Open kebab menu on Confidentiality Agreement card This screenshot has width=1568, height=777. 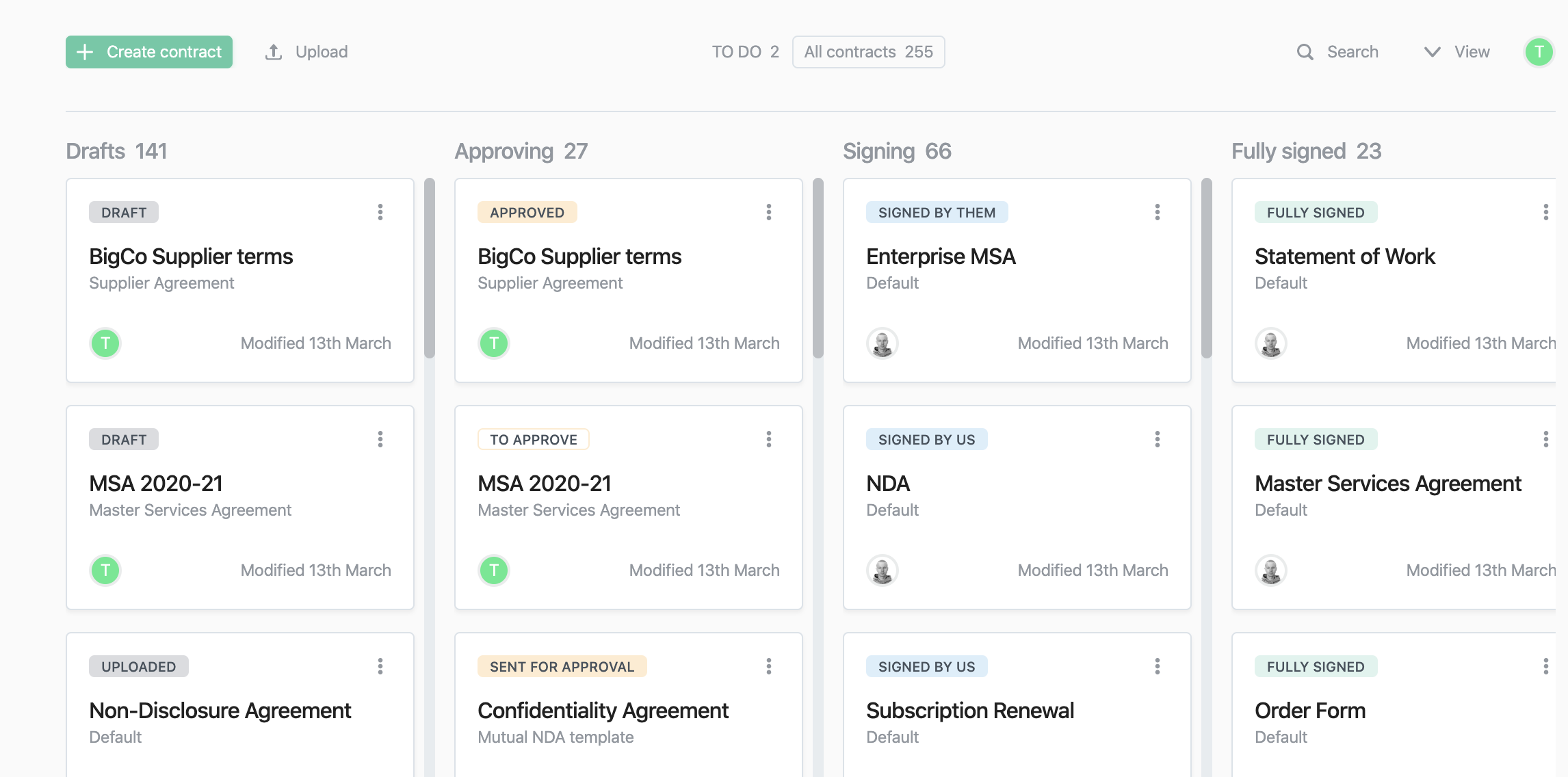(768, 666)
